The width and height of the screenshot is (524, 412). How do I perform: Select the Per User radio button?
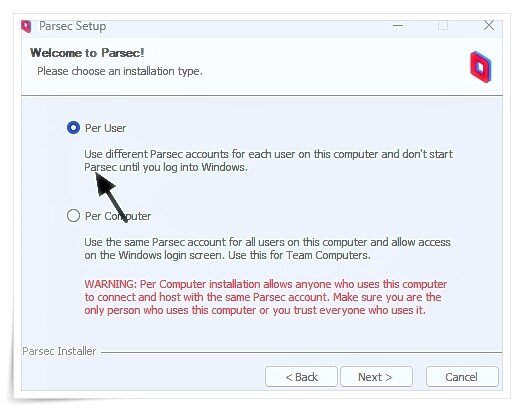(73, 128)
